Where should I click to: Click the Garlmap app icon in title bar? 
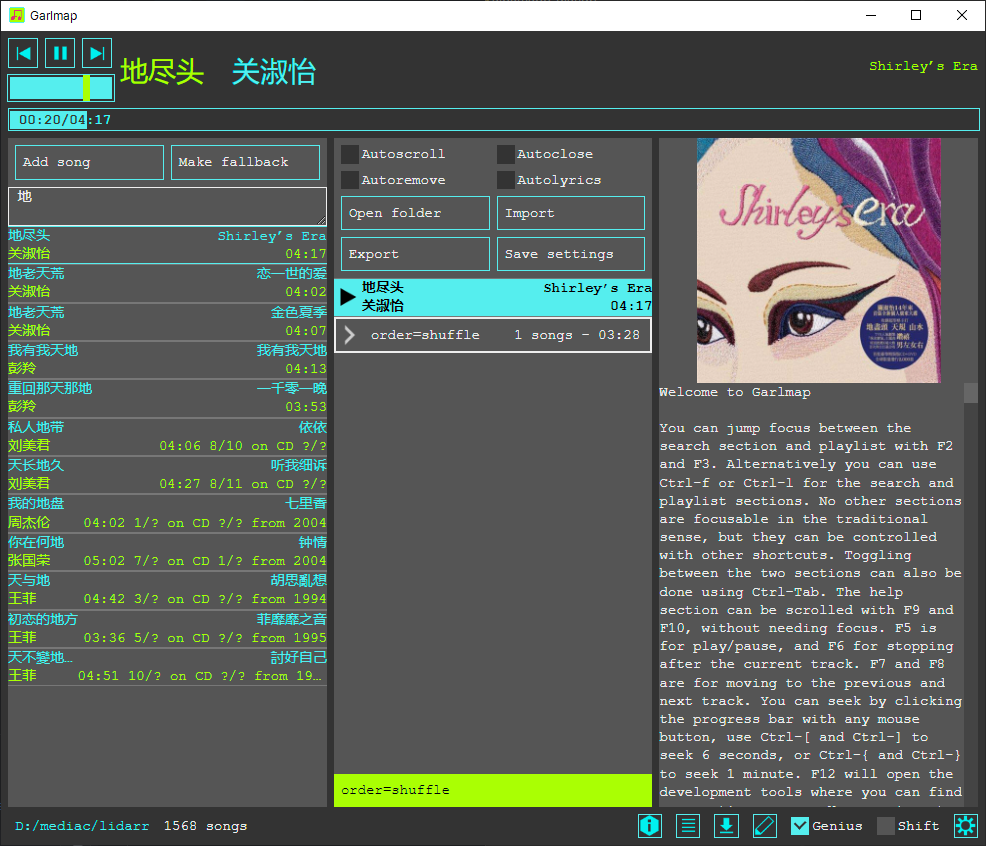click(17, 15)
